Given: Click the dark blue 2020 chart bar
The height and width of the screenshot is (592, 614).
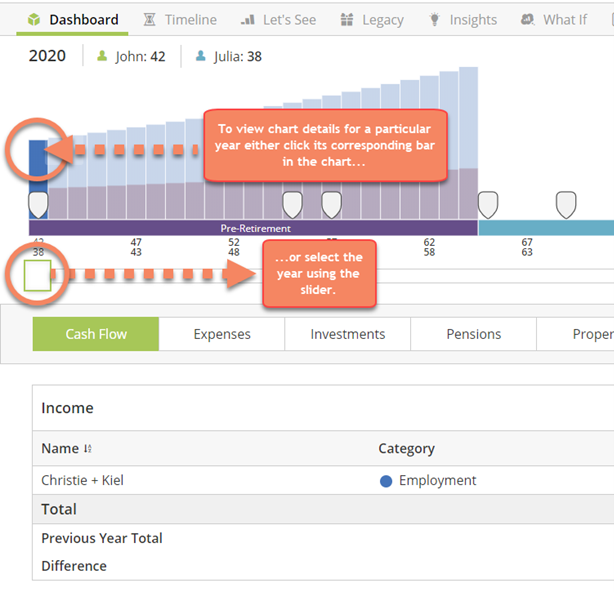Looking at the screenshot, I should pos(38,179).
